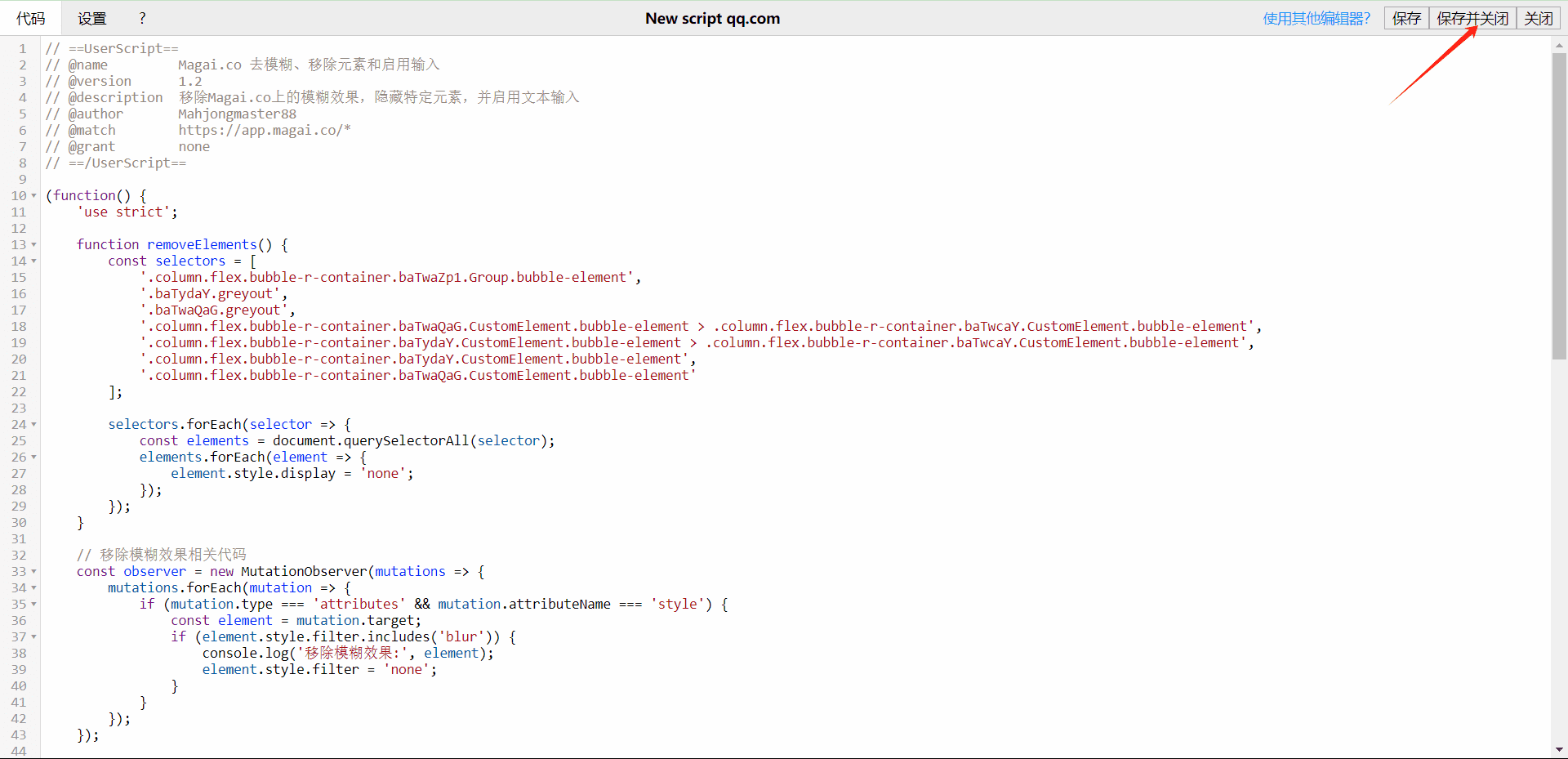
Task: Click the '.baTydaY.greyout' selector string
Action: [x=210, y=293]
